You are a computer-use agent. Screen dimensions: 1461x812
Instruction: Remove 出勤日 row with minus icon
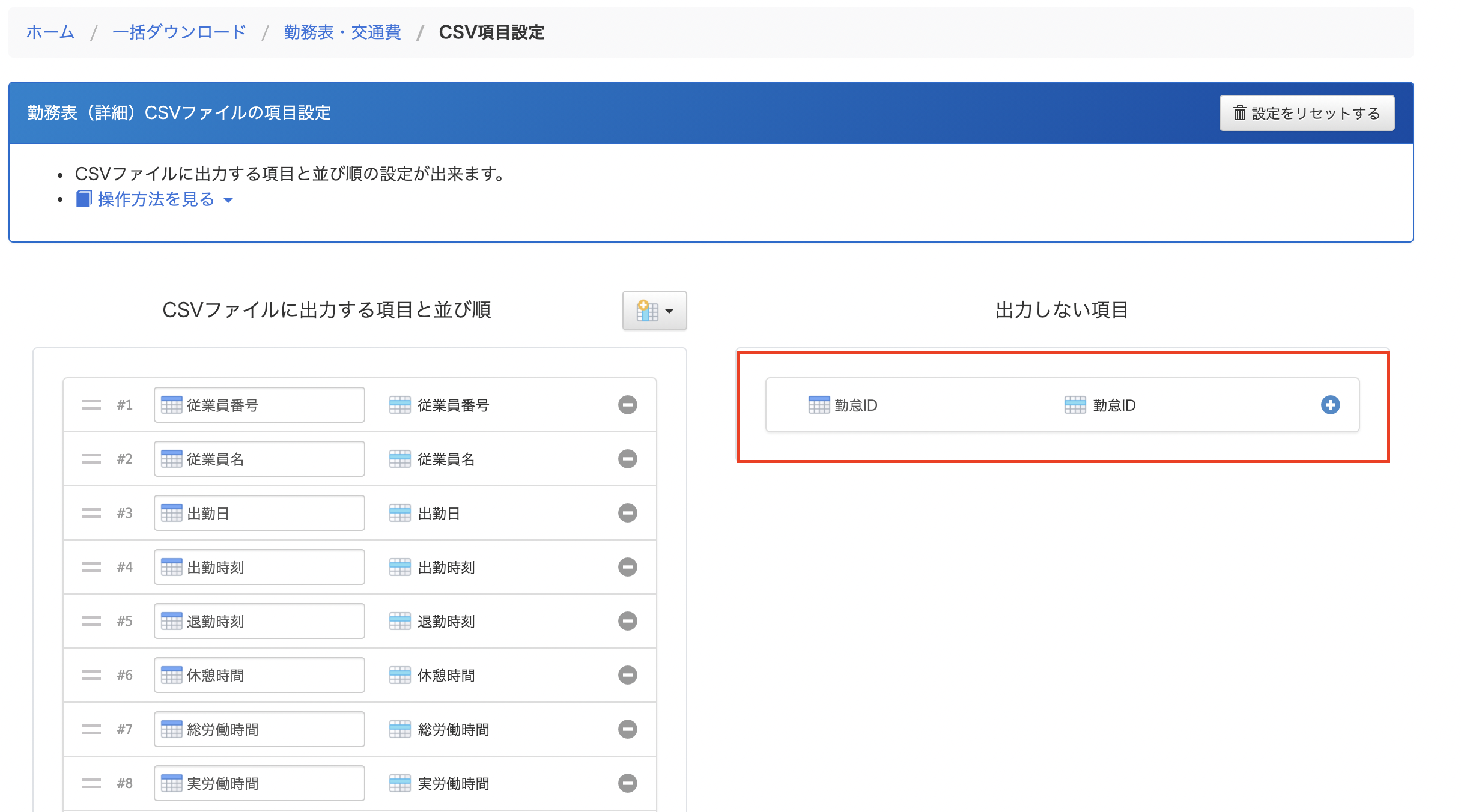coord(627,513)
